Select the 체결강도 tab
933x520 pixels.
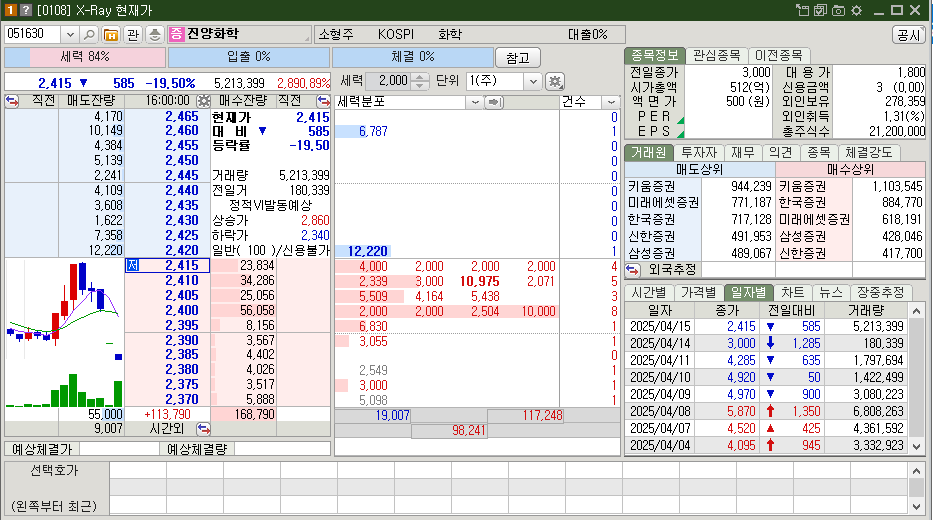point(869,152)
